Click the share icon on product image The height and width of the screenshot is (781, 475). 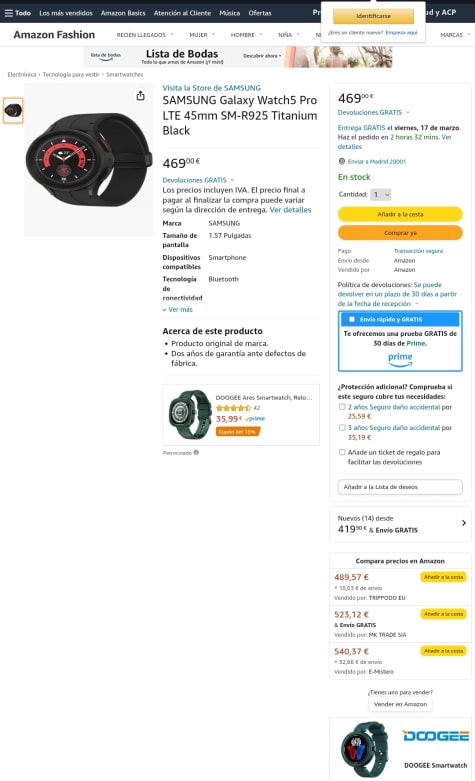(141, 96)
